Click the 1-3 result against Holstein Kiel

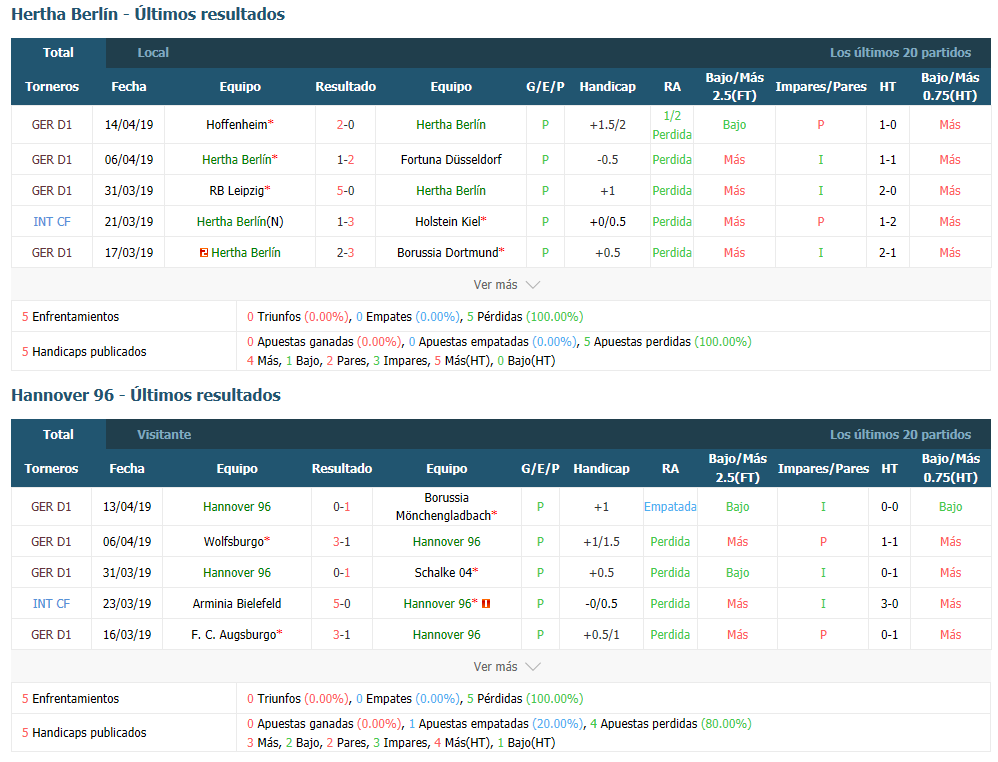[346, 222]
